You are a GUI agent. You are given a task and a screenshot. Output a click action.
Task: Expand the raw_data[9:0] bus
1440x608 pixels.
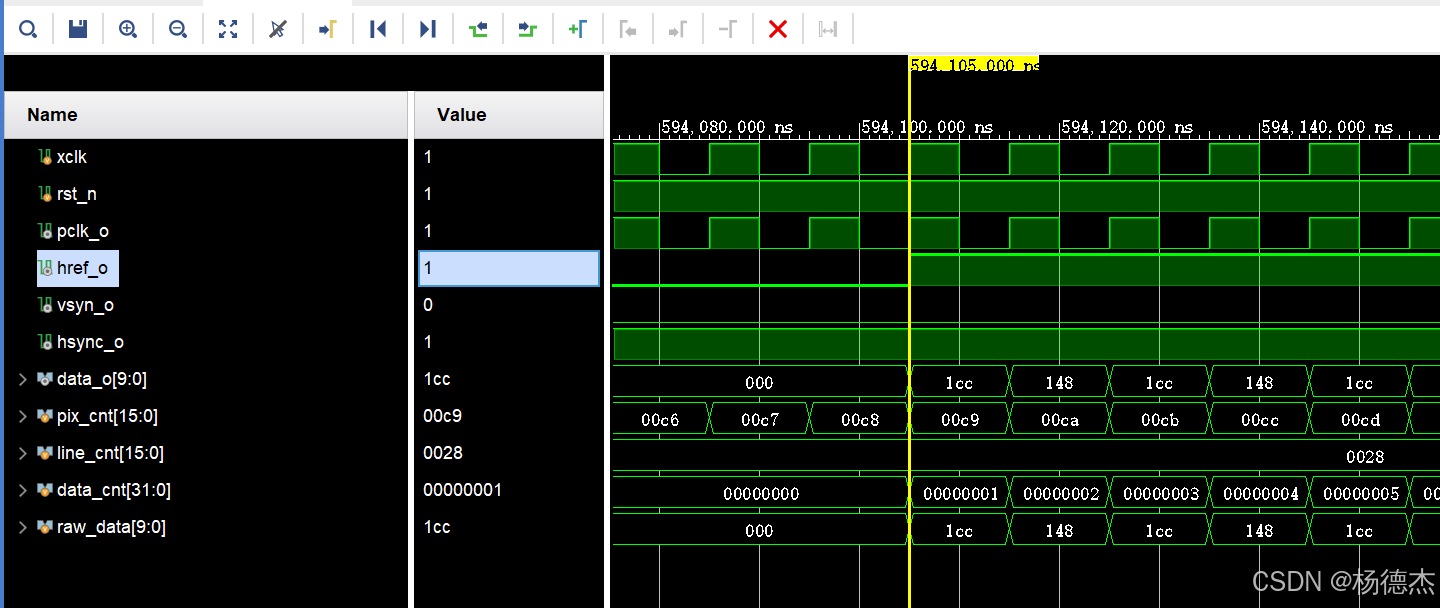[22, 527]
